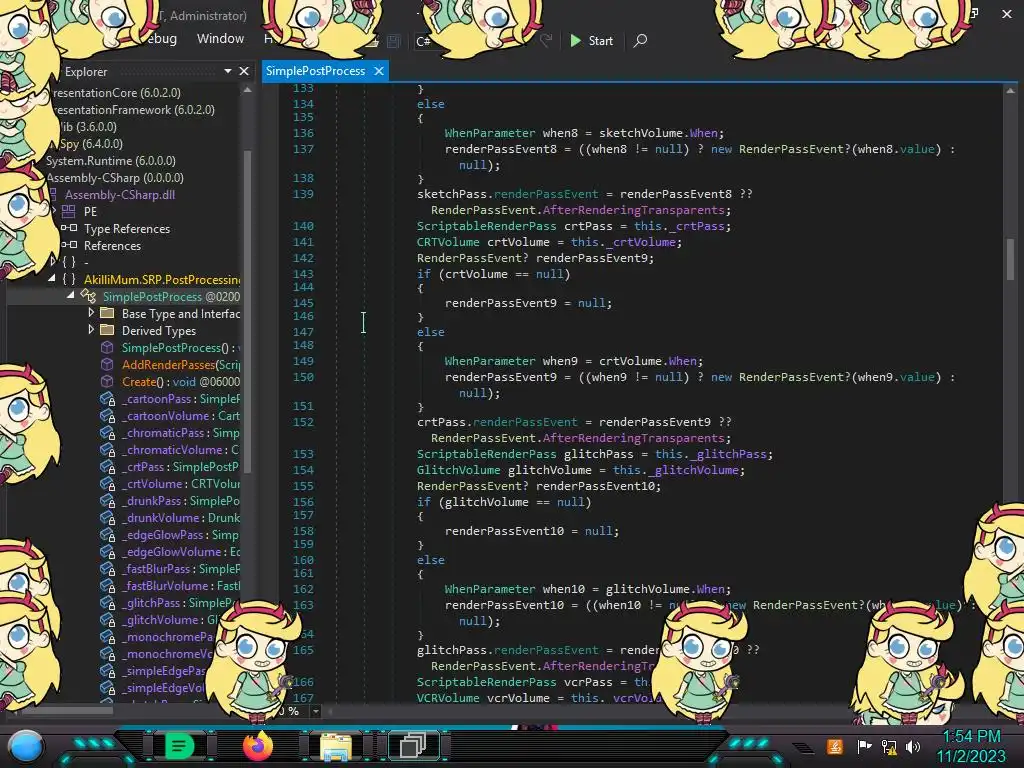Open Firefox from the taskbar
Image resolution: width=1024 pixels, height=768 pixels.
point(257,746)
